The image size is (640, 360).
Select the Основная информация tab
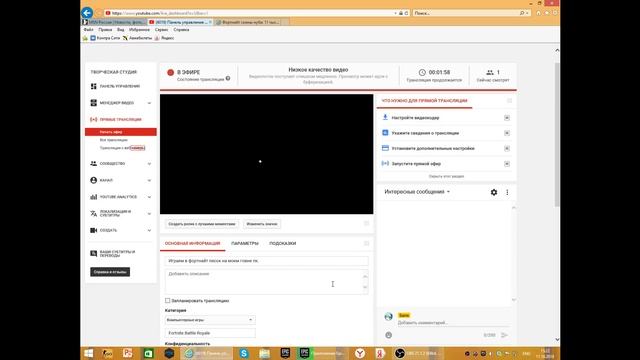click(192, 243)
